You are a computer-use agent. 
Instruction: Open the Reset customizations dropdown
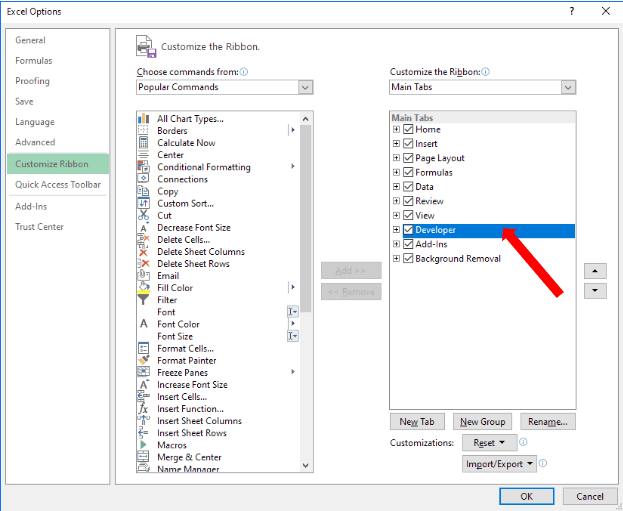(490, 443)
